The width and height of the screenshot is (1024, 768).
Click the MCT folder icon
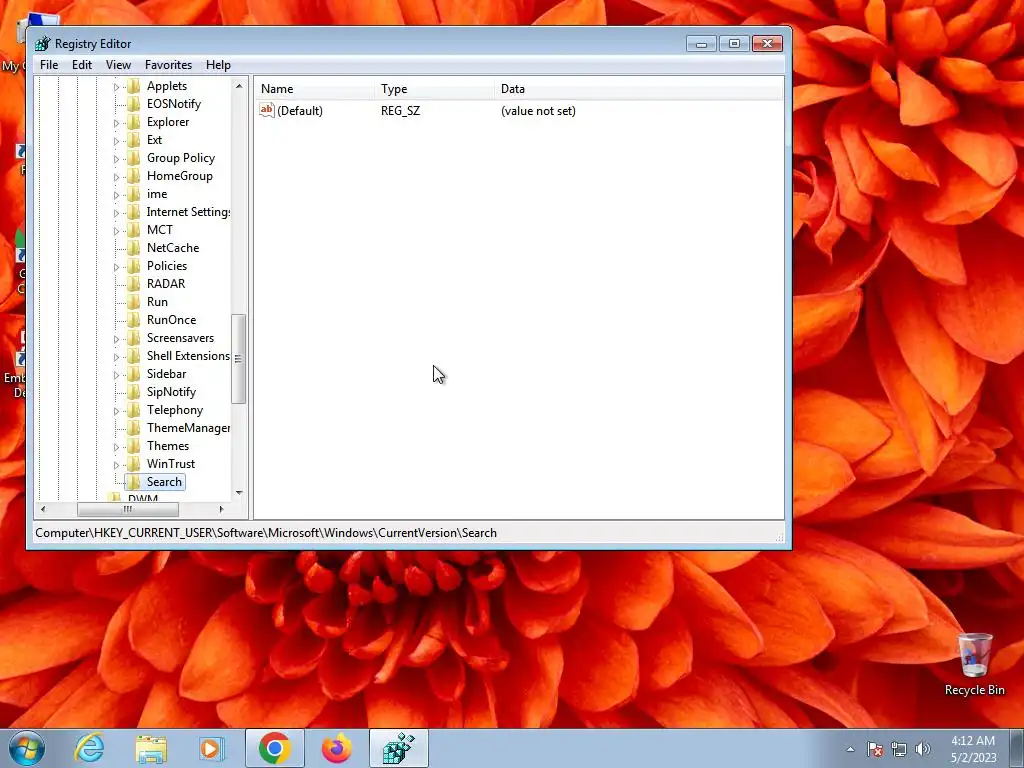pos(133,230)
